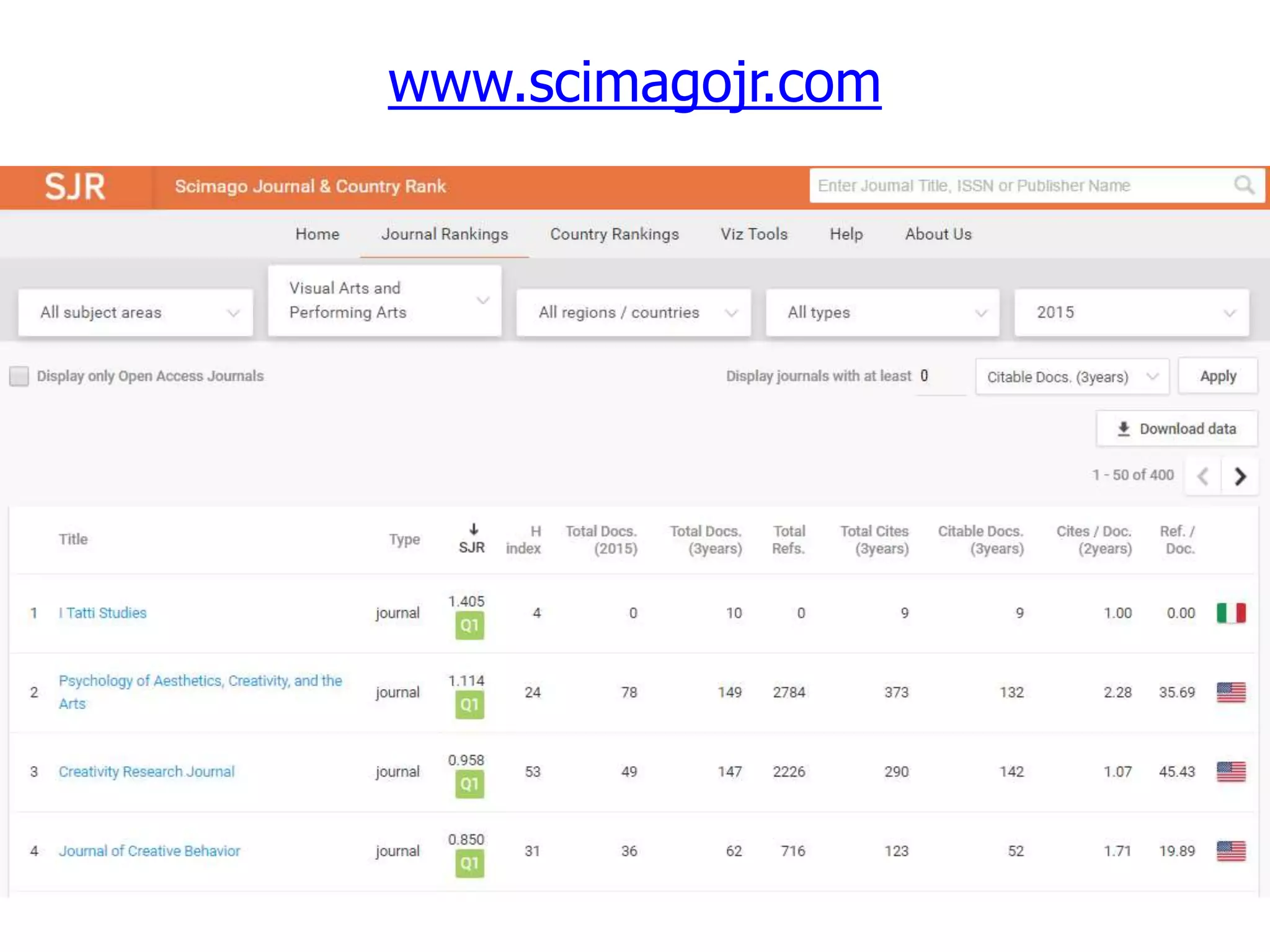Click Total Refs. value 2784

pyautogui.click(x=789, y=692)
